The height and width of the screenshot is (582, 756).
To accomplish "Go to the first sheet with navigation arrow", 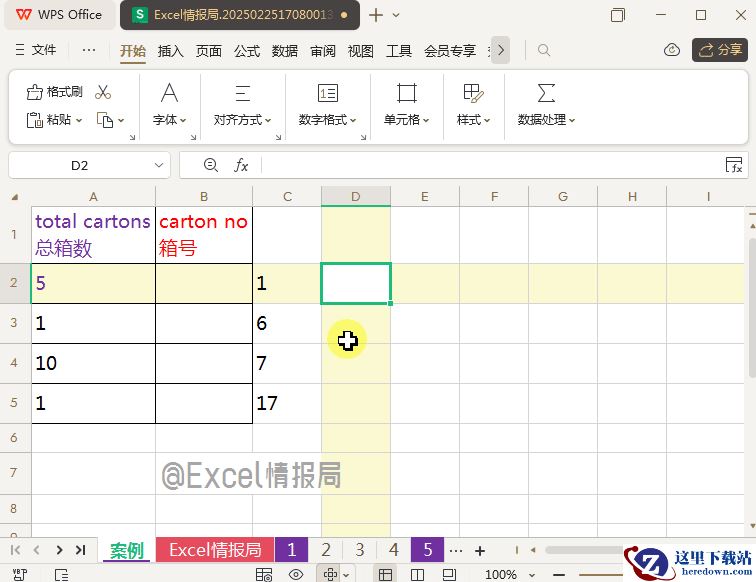I will pyautogui.click(x=15, y=550).
